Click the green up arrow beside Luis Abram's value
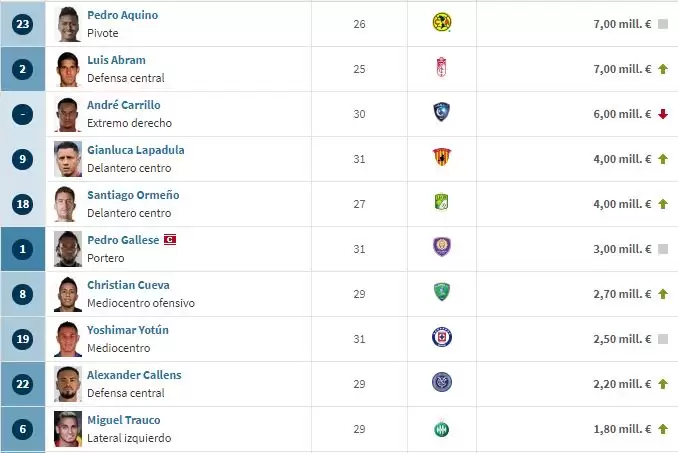Viewport: 678px width, 453px height. click(x=662, y=69)
